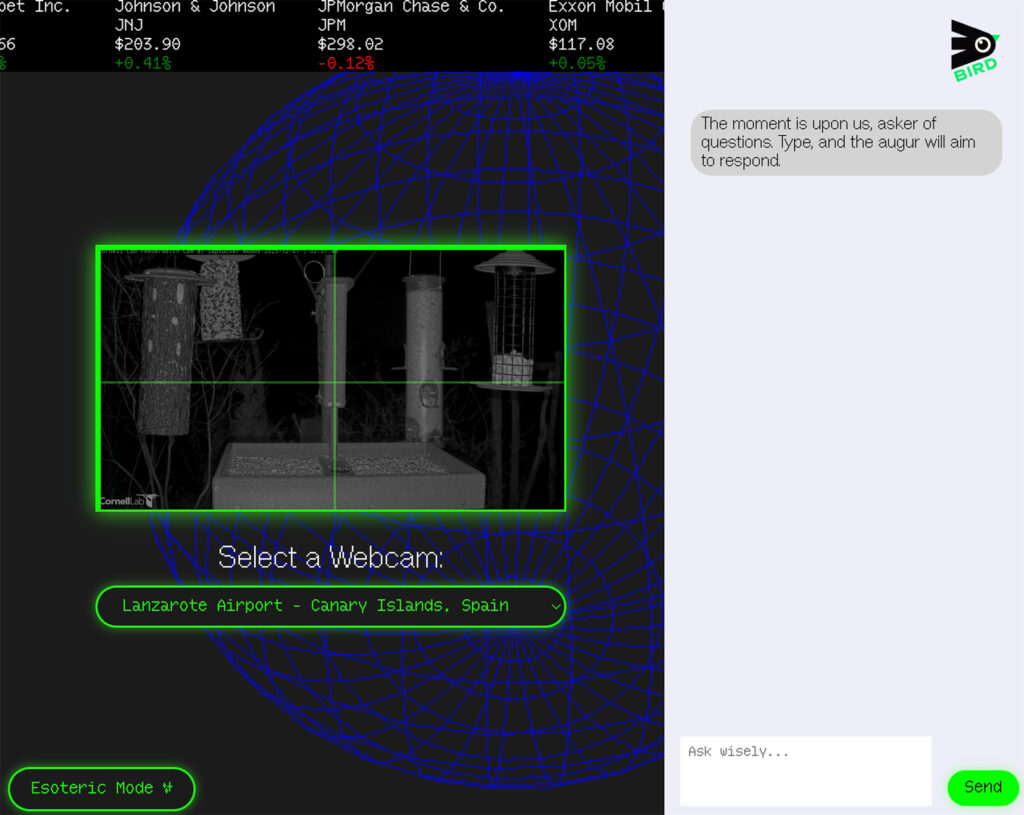Click the JPM -0.12% change value
This screenshot has height=815, width=1024.
pyautogui.click(x=346, y=63)
